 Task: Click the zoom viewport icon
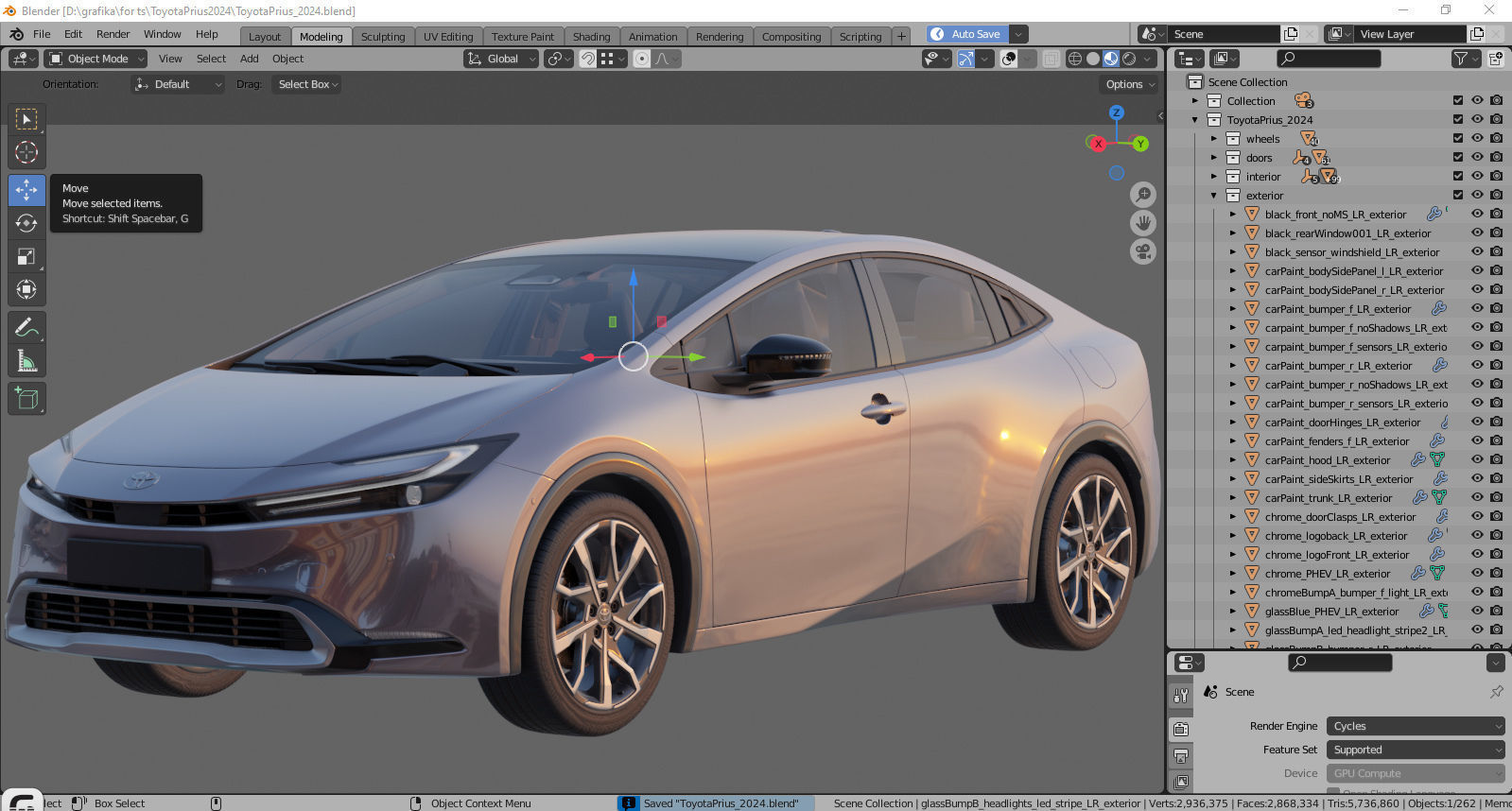click(x=1143, y=195)
